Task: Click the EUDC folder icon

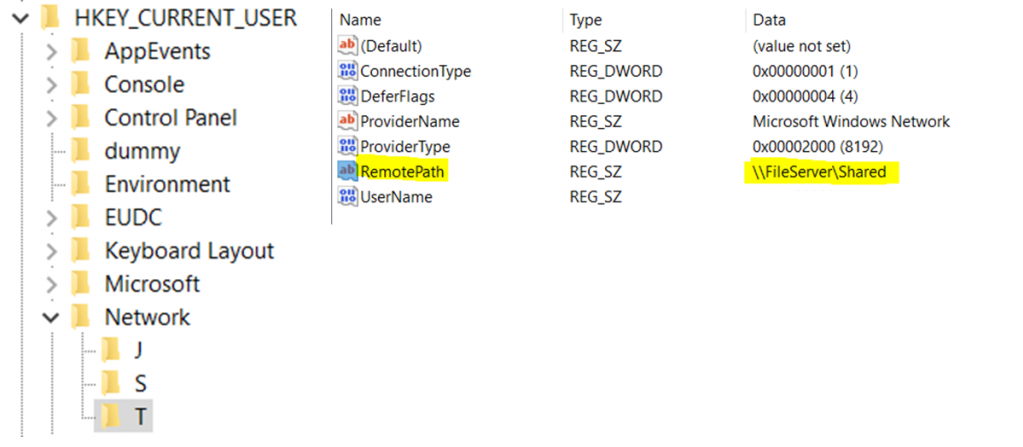Action: 82,217
